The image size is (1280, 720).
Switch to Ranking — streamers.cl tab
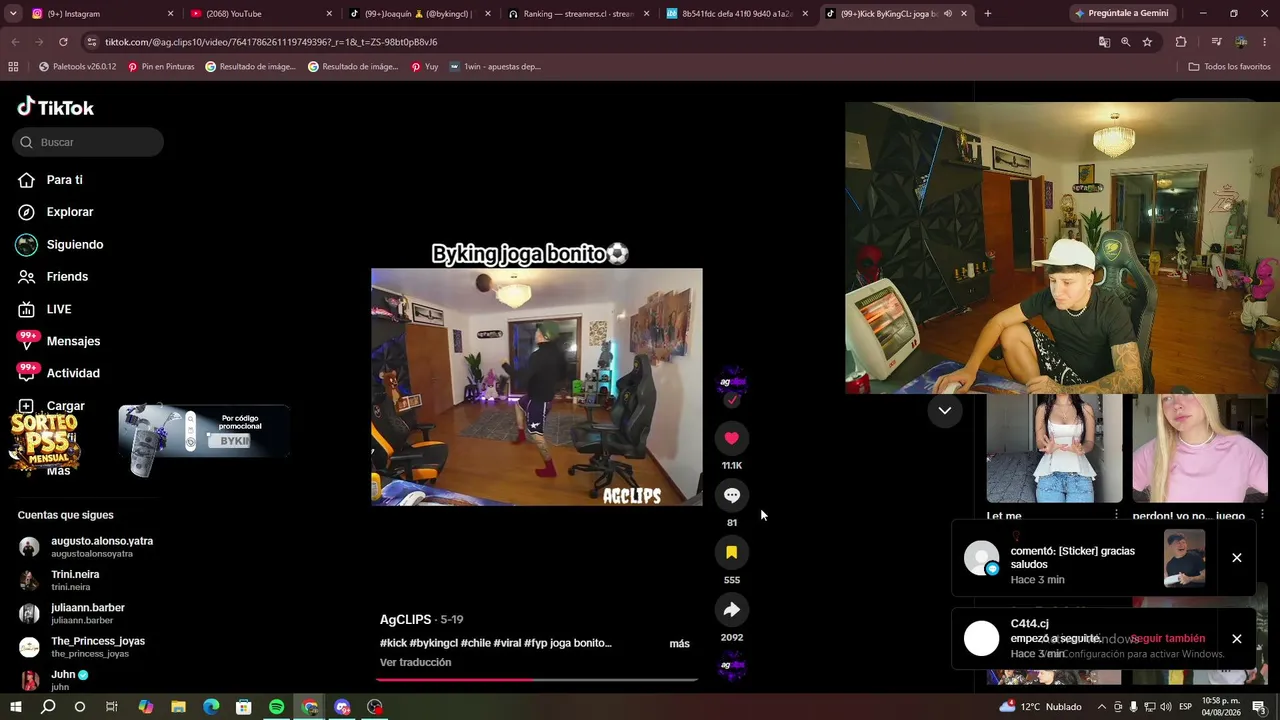coord(579,14)
